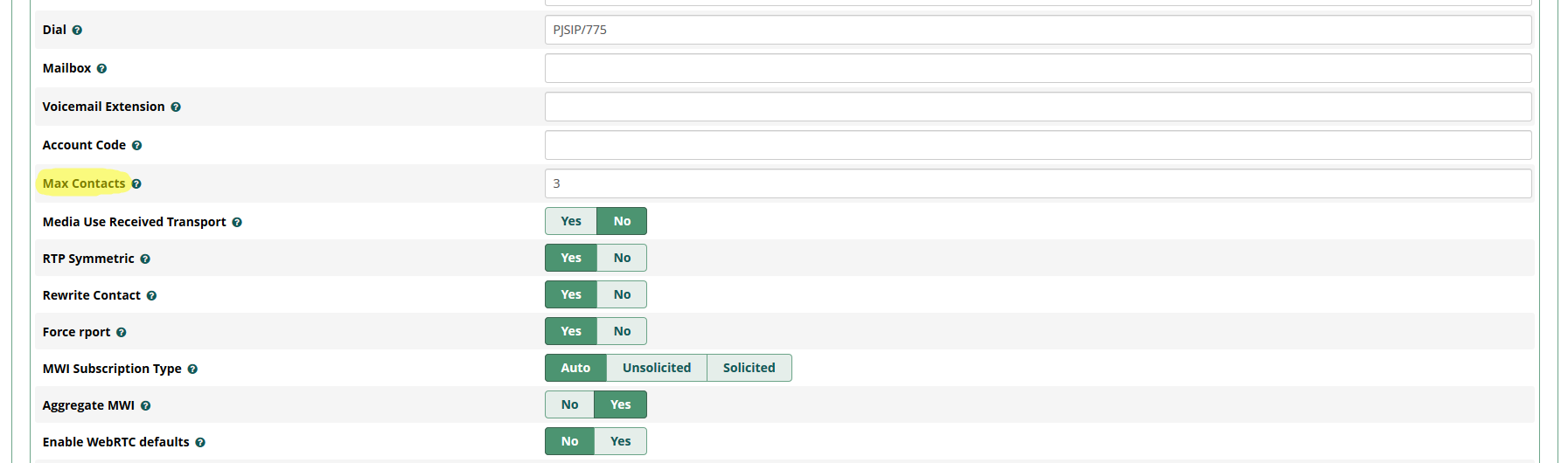The width and height of the screenshot is (1568, 463).
Task: Focus the Max Contacts input field
Action: (x=1038, y=183)
